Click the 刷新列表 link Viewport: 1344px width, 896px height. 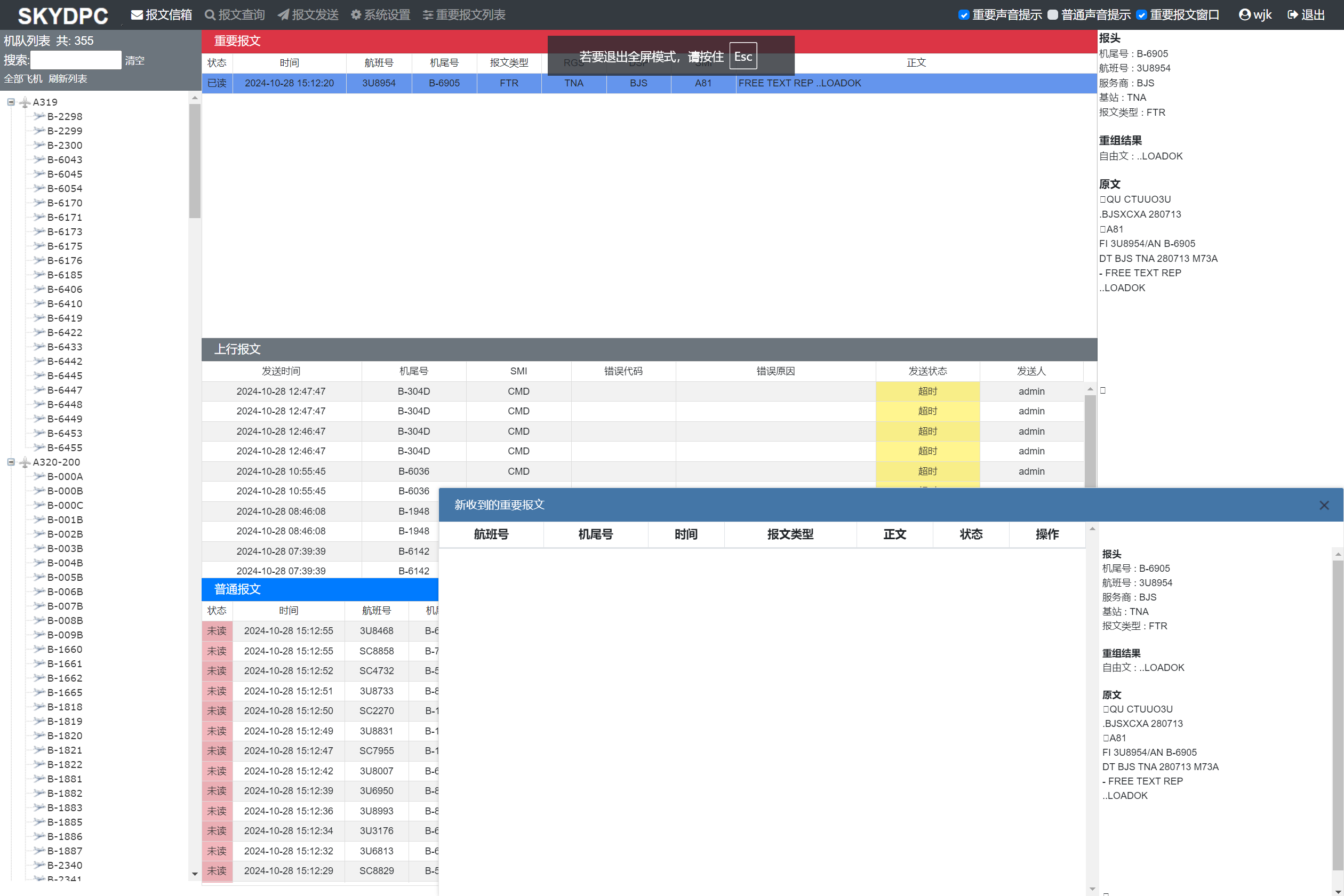pos(67,79)
